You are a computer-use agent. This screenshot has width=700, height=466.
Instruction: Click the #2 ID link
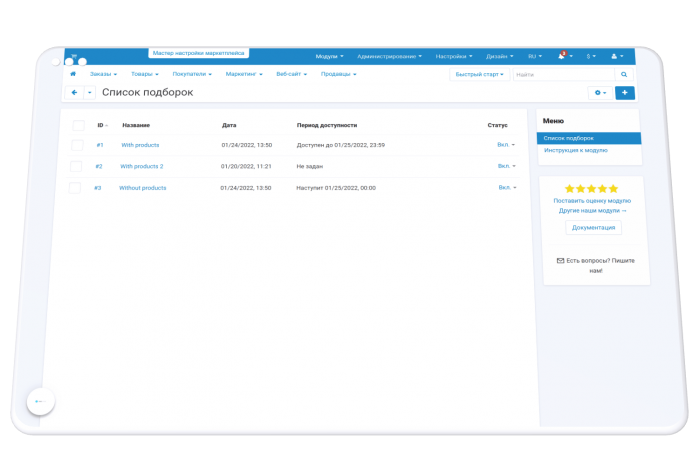pos(99,166)
